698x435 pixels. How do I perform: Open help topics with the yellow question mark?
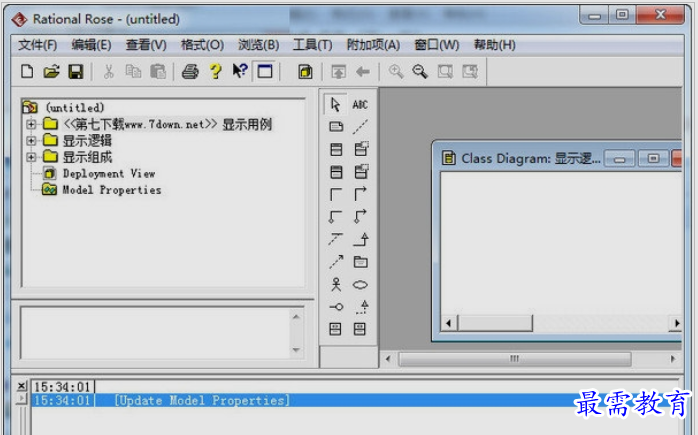point(215,71)
